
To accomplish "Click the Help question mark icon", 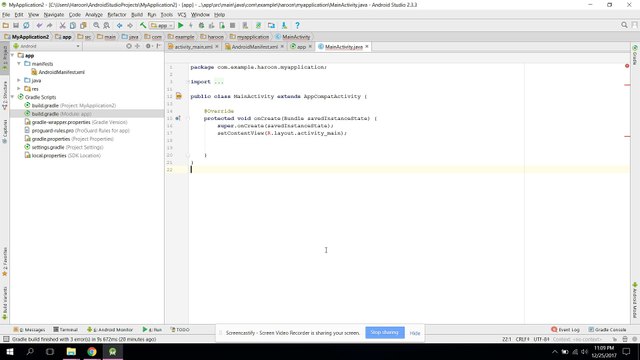I will (x=298, y=25).
